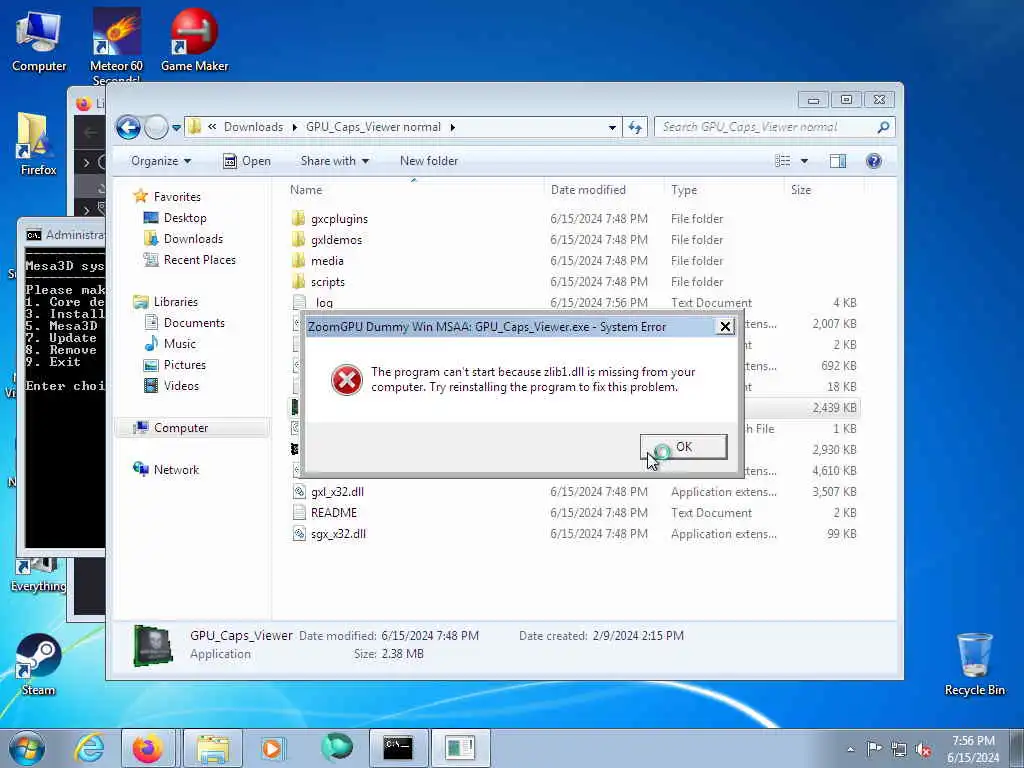
Task: Dismiss the error dialog with OK
Action: click(684, 447)
